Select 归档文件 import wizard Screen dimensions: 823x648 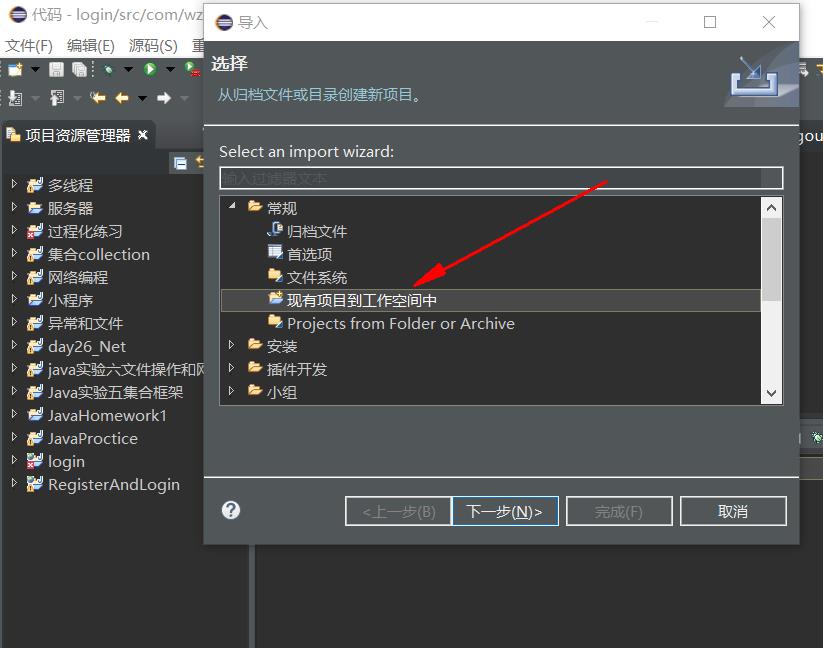click(x=316, y=231)
